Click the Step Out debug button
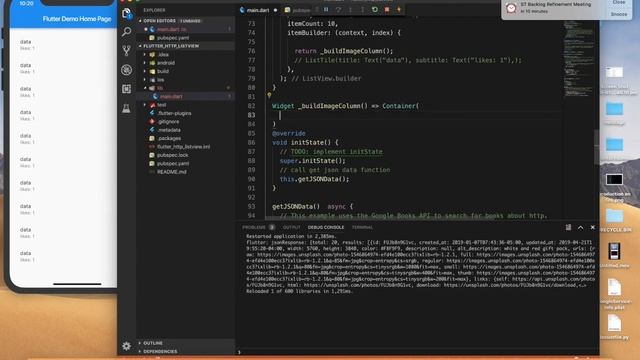The height and width of the screenshot is (360, 640). click(x=362, y=9)
